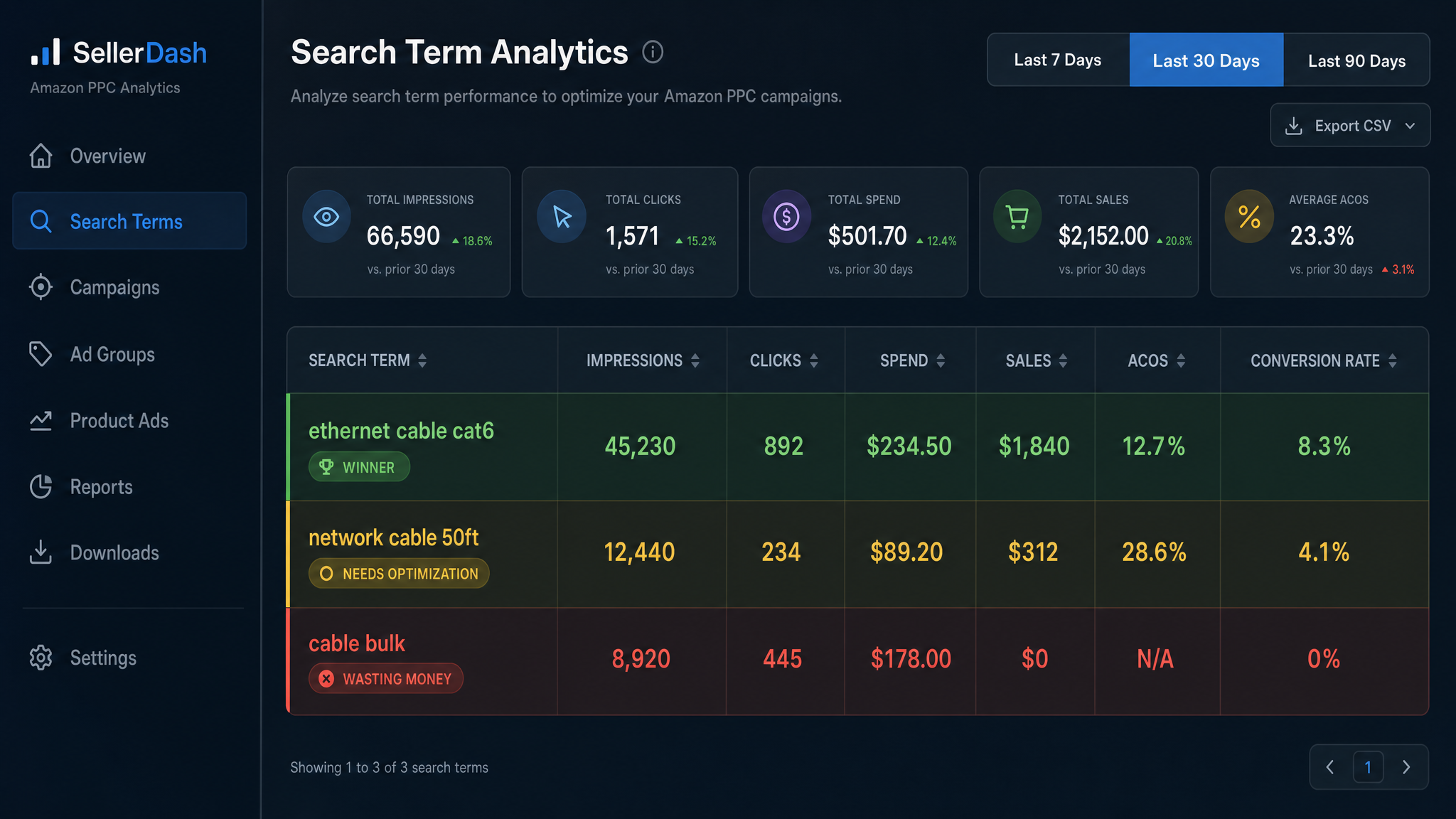Click the 8.3% conversion rate cell
The height and width of the screenshot is (819, 1456).
pyautogui.click(x=1324, y=446)
